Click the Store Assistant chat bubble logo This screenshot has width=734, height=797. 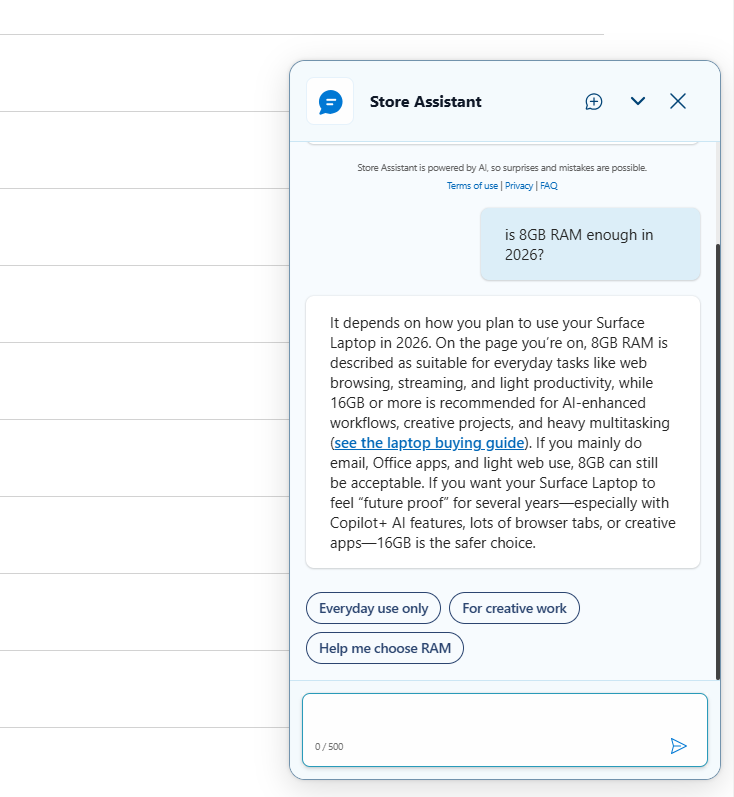[x=330, y=102]
